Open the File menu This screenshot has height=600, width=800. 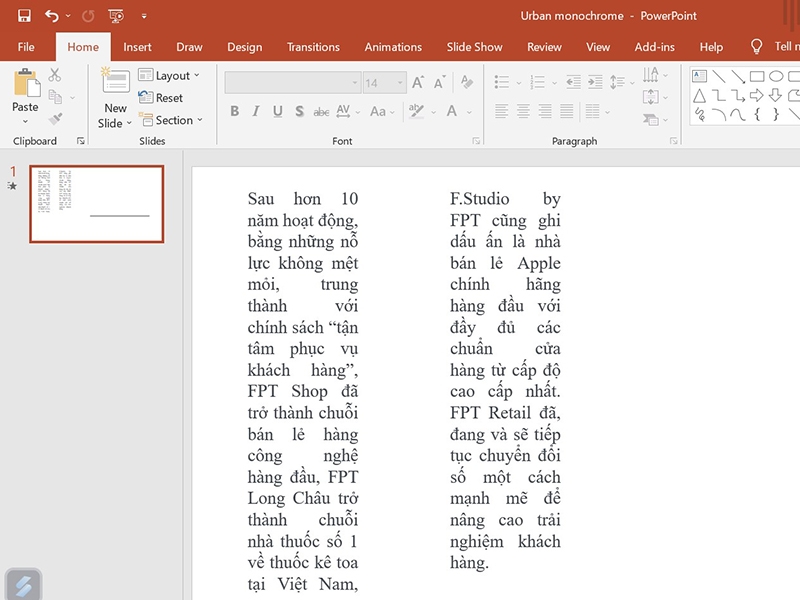[26, 47]
